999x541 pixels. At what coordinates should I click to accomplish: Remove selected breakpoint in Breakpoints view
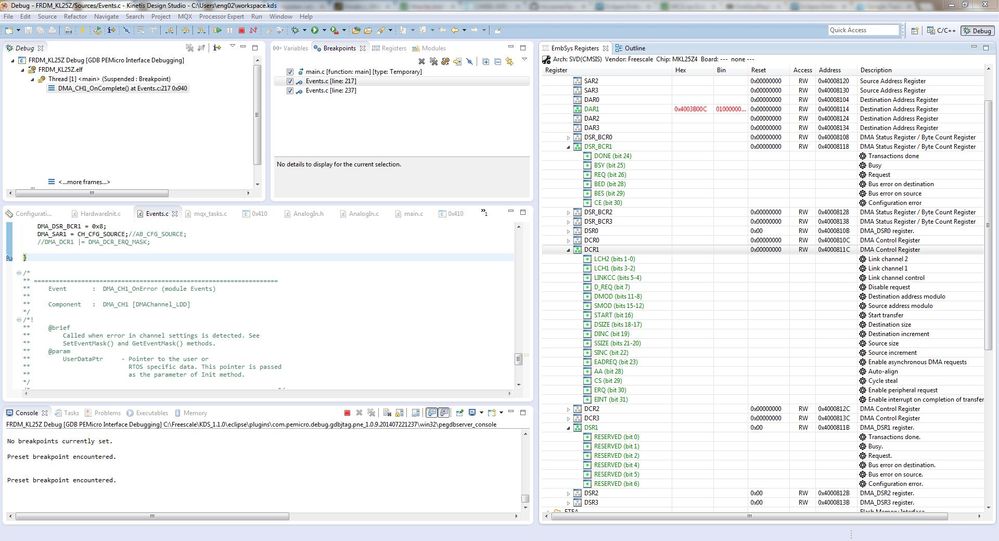point(422,61)
